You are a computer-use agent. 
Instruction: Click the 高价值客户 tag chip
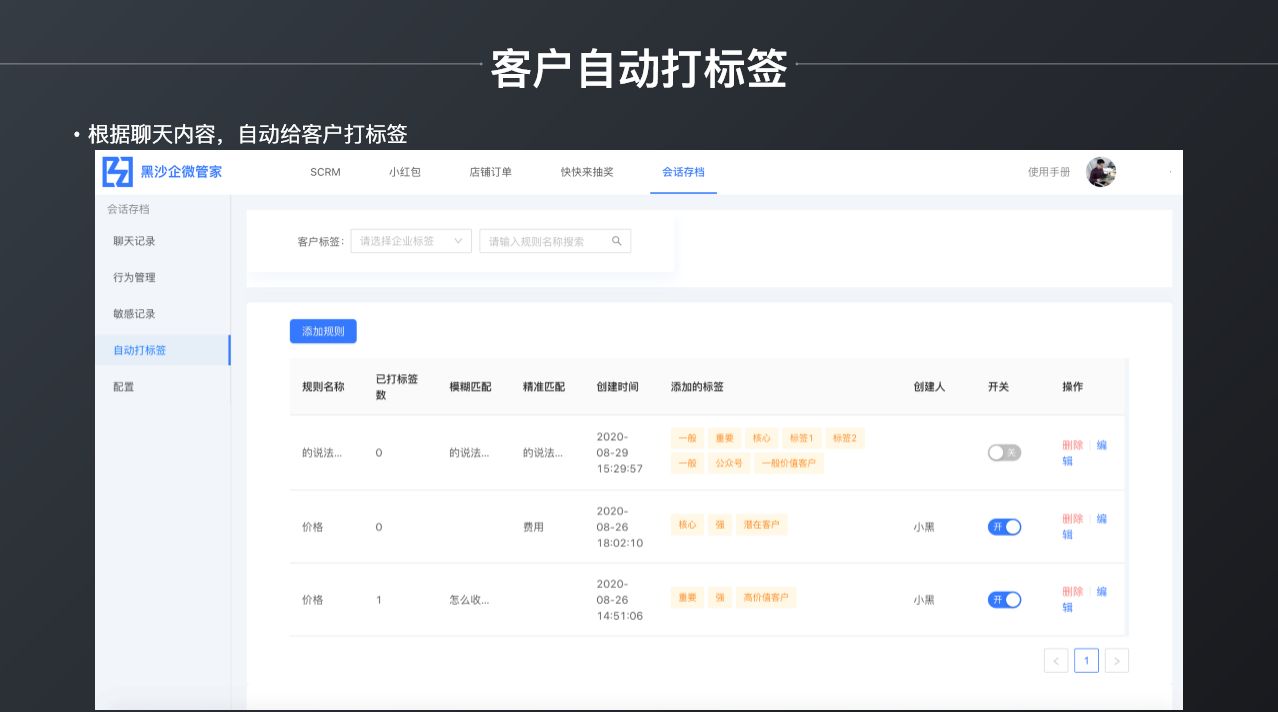[x=766, y=598]
